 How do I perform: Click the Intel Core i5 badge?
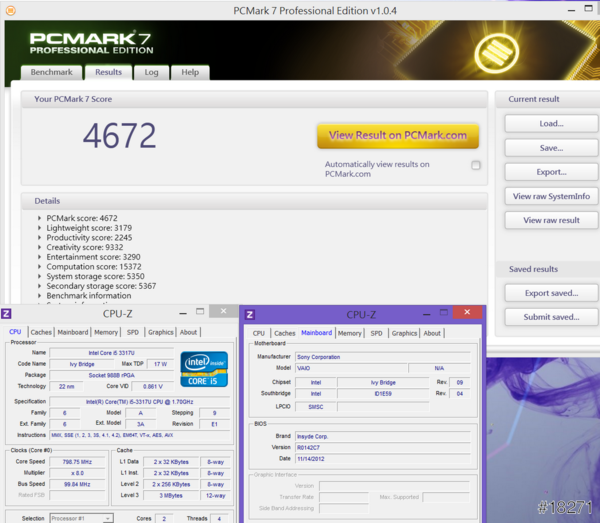[204, 369]
